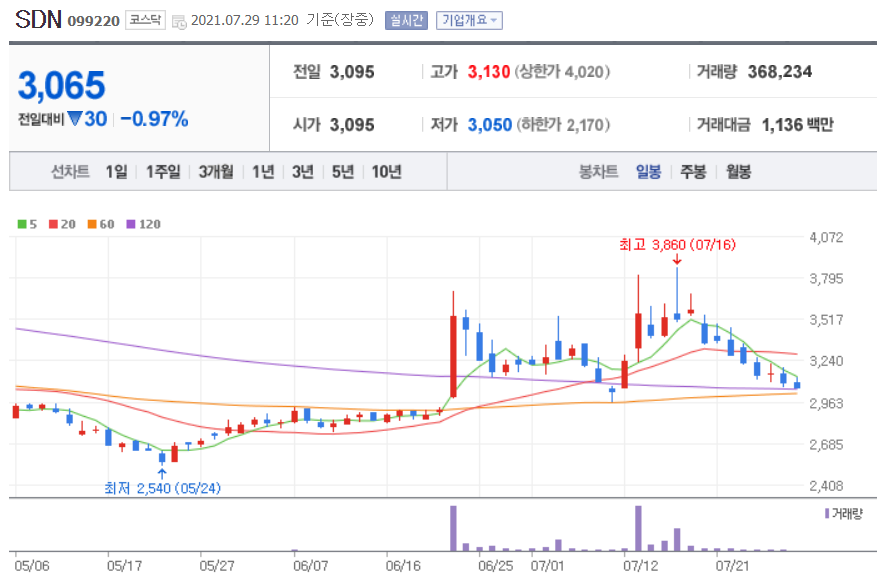Click the 2,685 price axis label
Image resolution: width=877 pixels, height=583 pixels.
click(x=826, y=445)
